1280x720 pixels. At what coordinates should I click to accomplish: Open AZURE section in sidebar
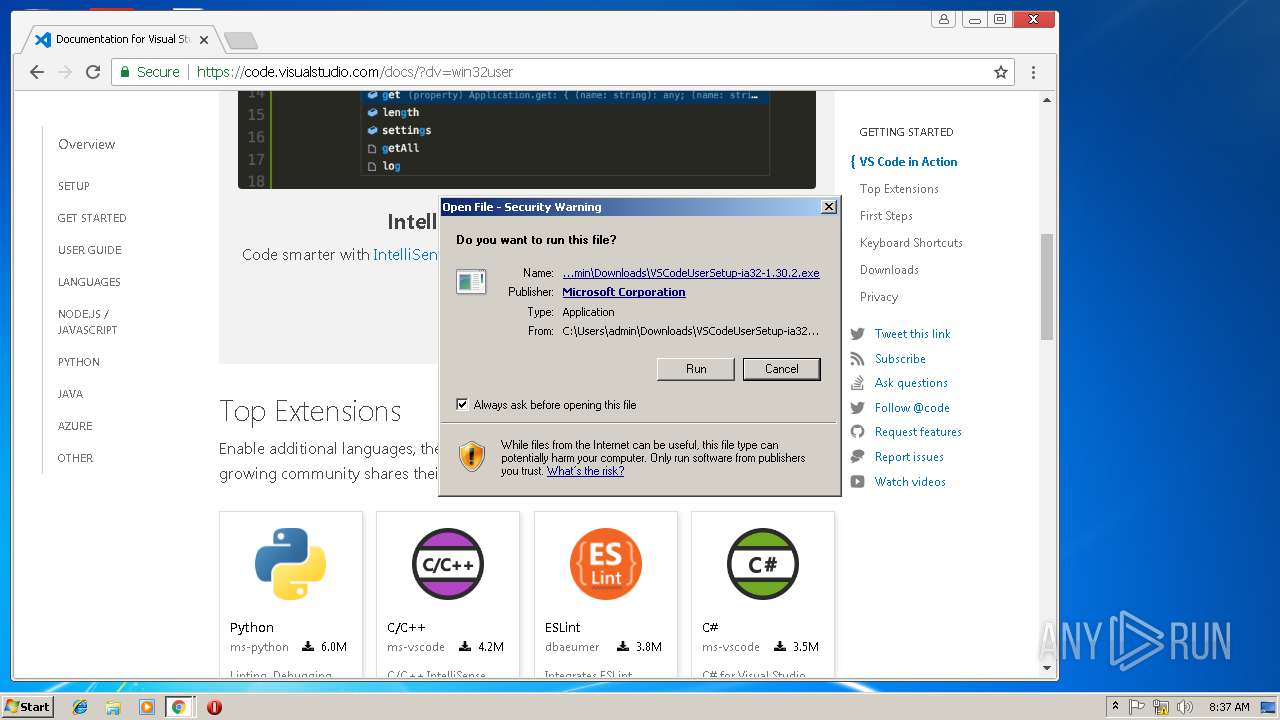[75, 426]
